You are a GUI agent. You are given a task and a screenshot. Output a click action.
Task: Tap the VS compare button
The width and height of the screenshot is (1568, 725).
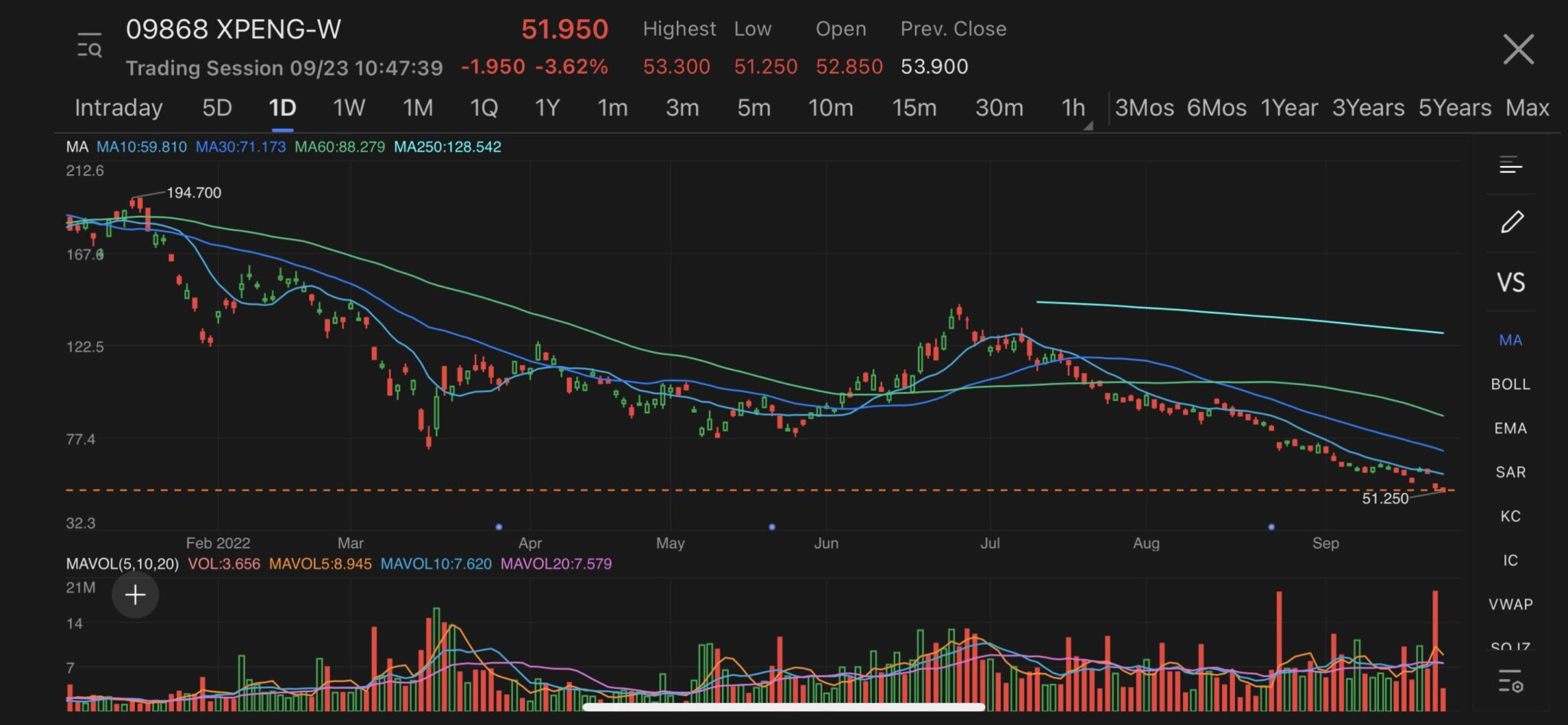(1511, 282)
